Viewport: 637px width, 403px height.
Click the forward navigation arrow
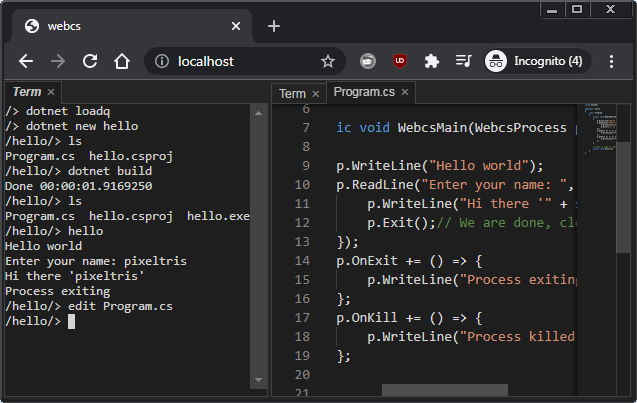(58, 61)
